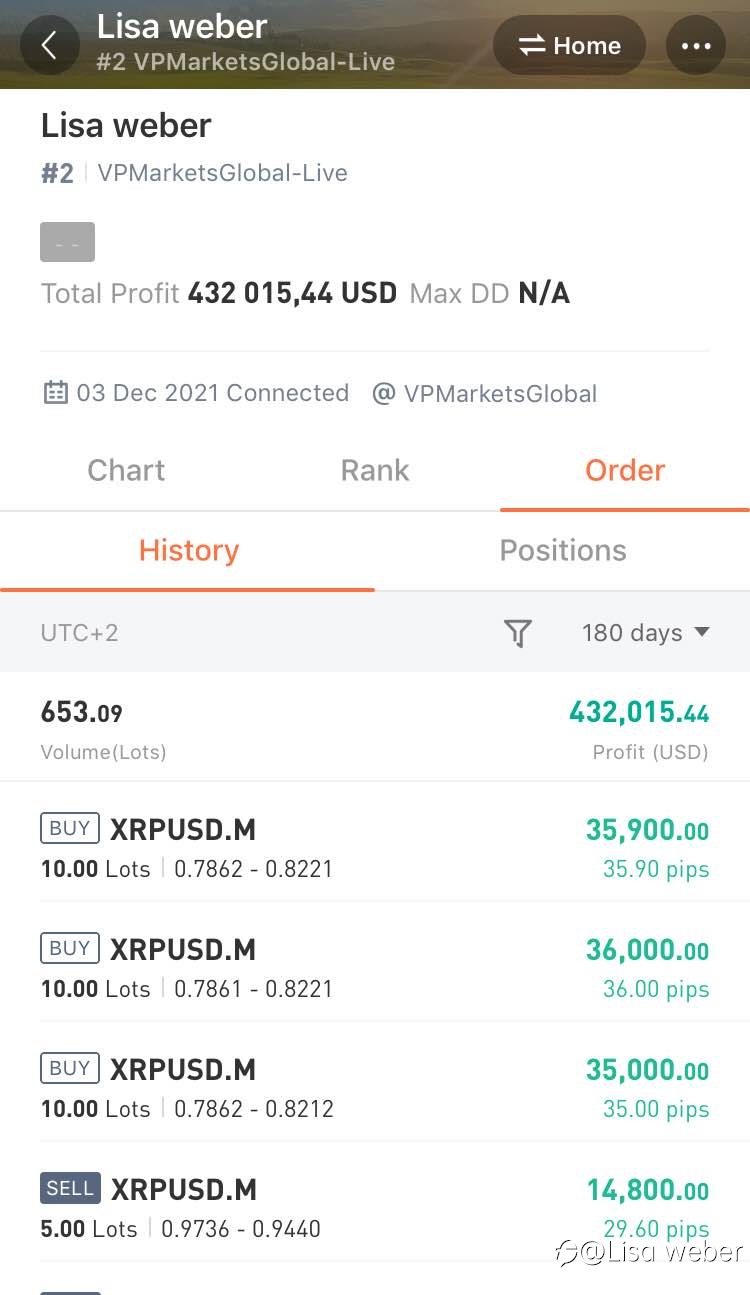Open the three-dots more options menu
Image resolution: width=750 pixels, height=1295 pixels.
696,45
